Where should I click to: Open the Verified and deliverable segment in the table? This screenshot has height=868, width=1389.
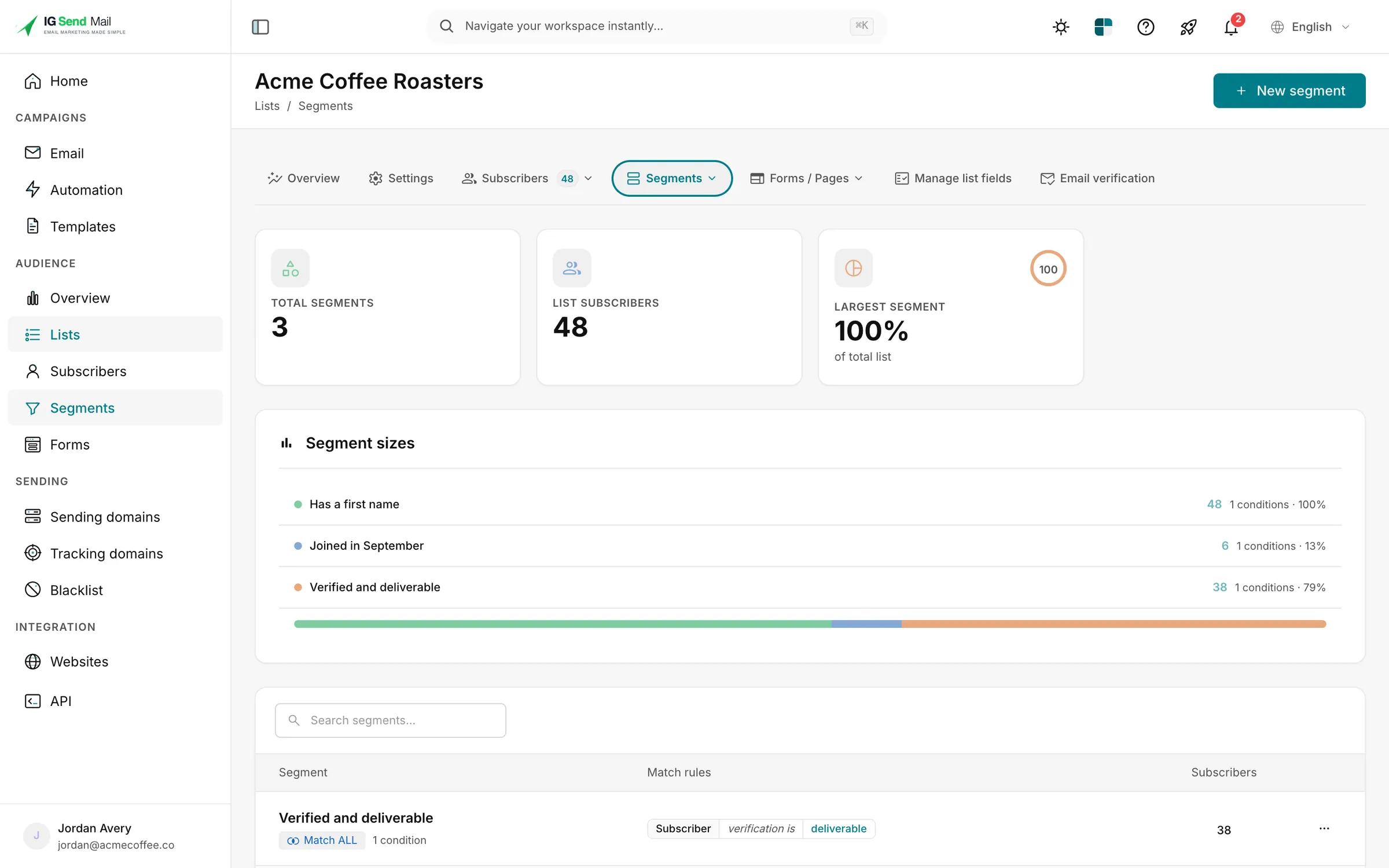[356, 818]
